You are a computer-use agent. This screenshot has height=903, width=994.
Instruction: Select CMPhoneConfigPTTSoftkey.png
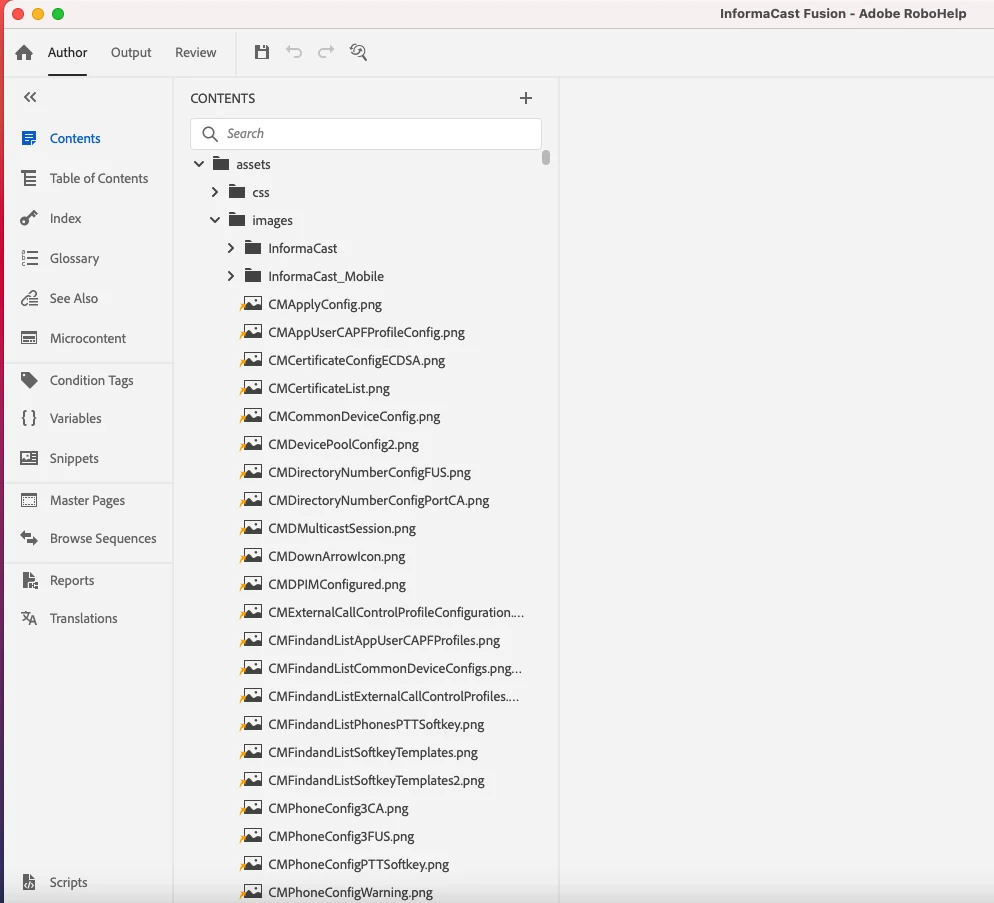pos(358,864)
